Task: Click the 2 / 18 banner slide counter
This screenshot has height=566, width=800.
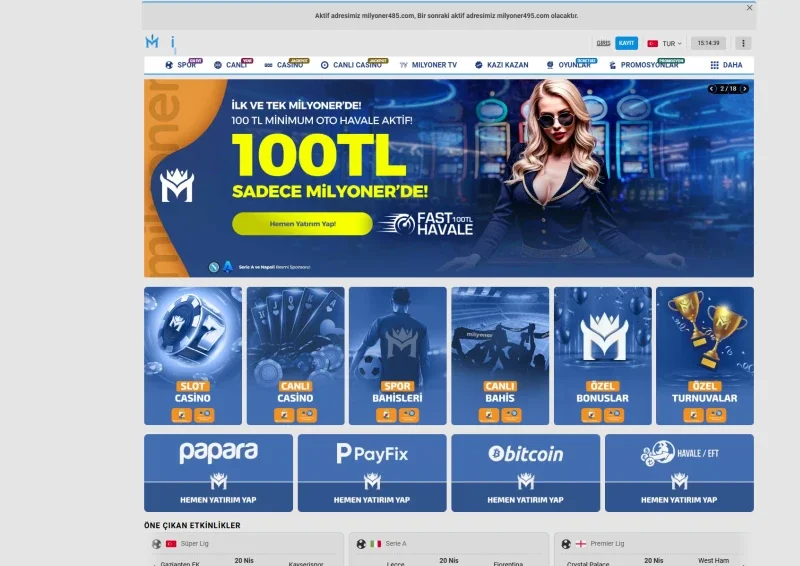Action: [729, 89]
